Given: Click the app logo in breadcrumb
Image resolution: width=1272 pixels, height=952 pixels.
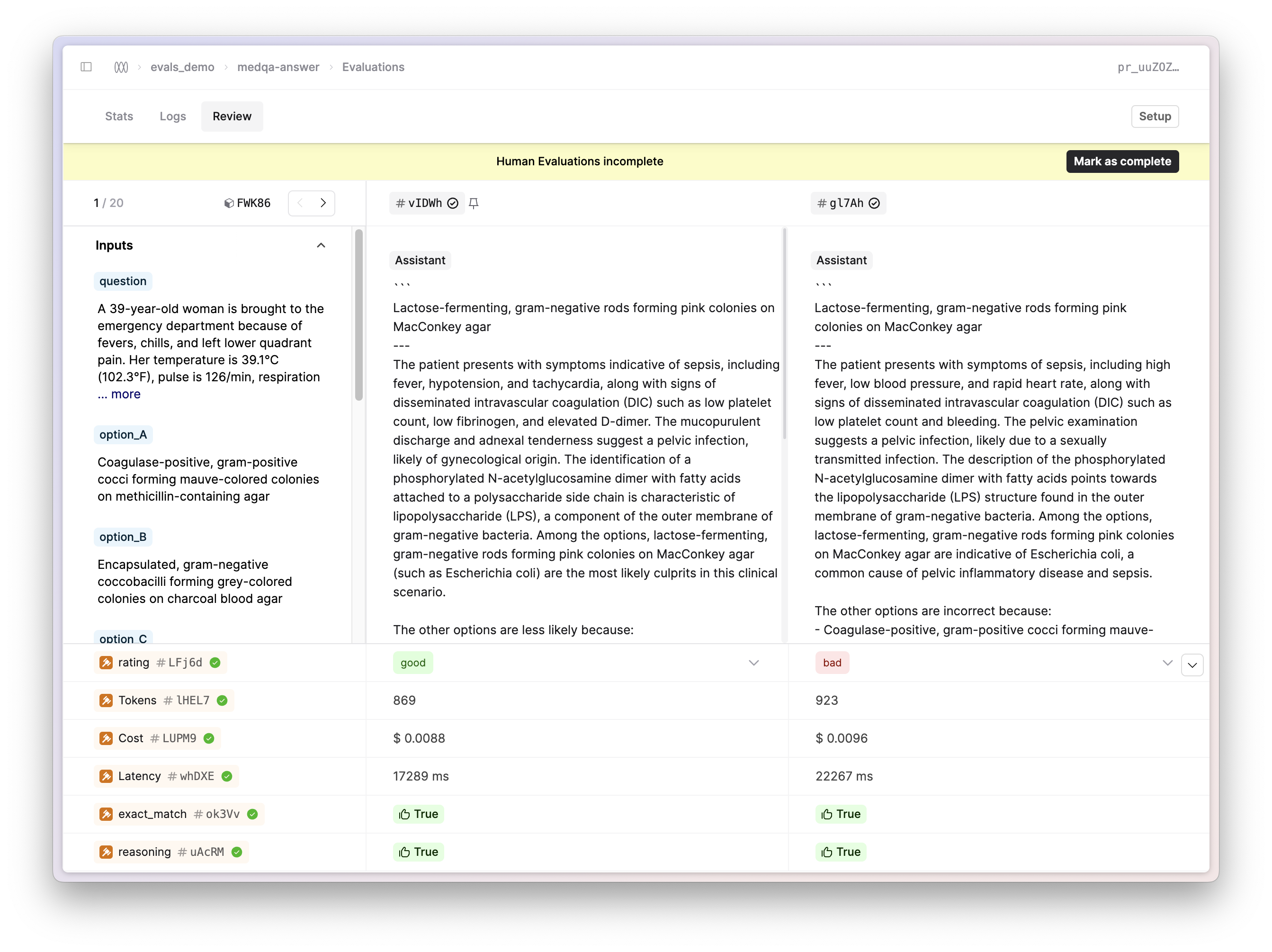Looking at the screenshot, I should pos(121,67).
